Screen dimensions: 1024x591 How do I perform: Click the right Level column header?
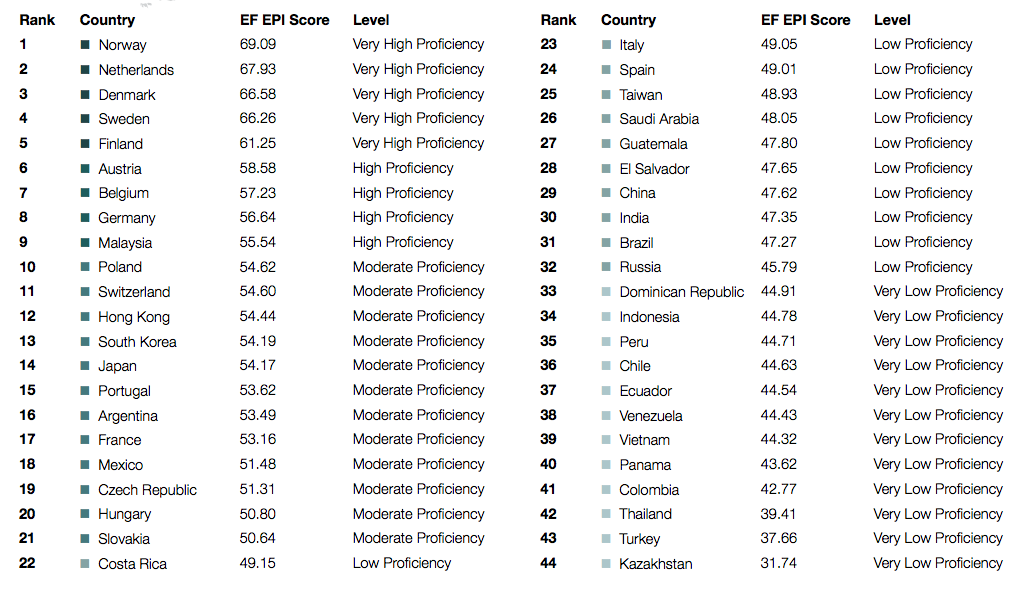pos(892,20)
